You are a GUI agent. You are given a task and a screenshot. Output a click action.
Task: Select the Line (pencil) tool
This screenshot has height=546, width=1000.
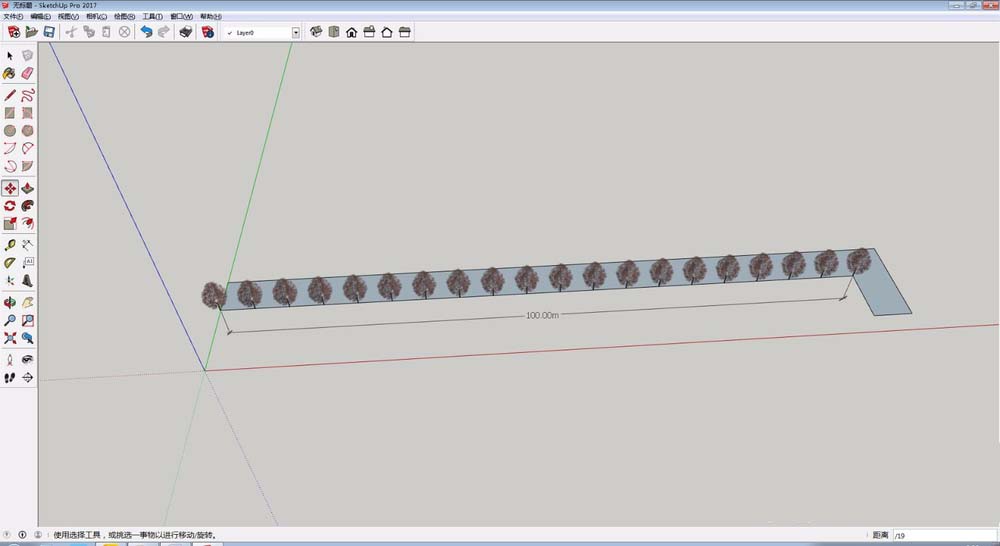(x=10, y=95)
